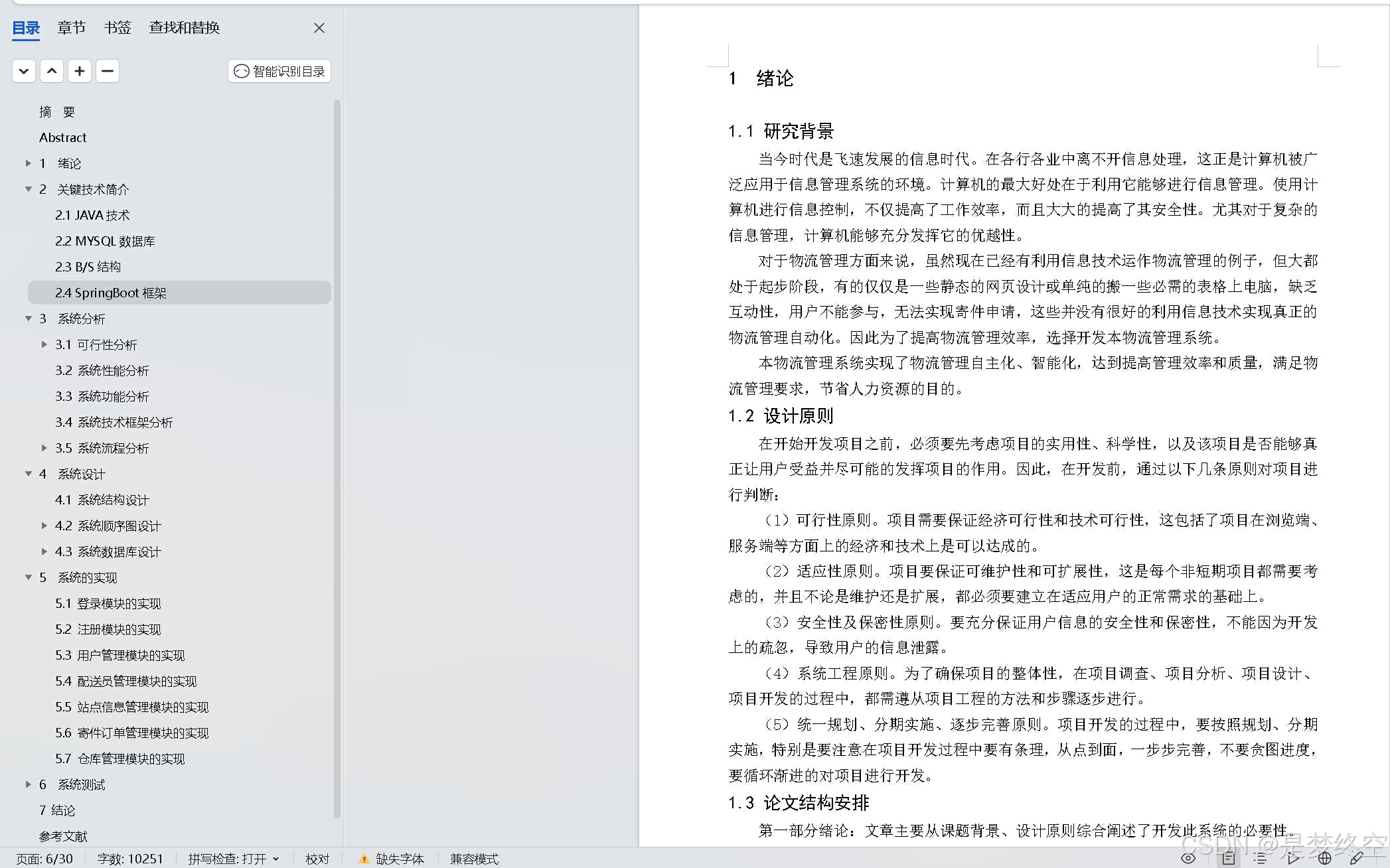This screenshot has height=868, width=1390.
Task: Click the eye protection mode icon
Action: pos(1188,858)
